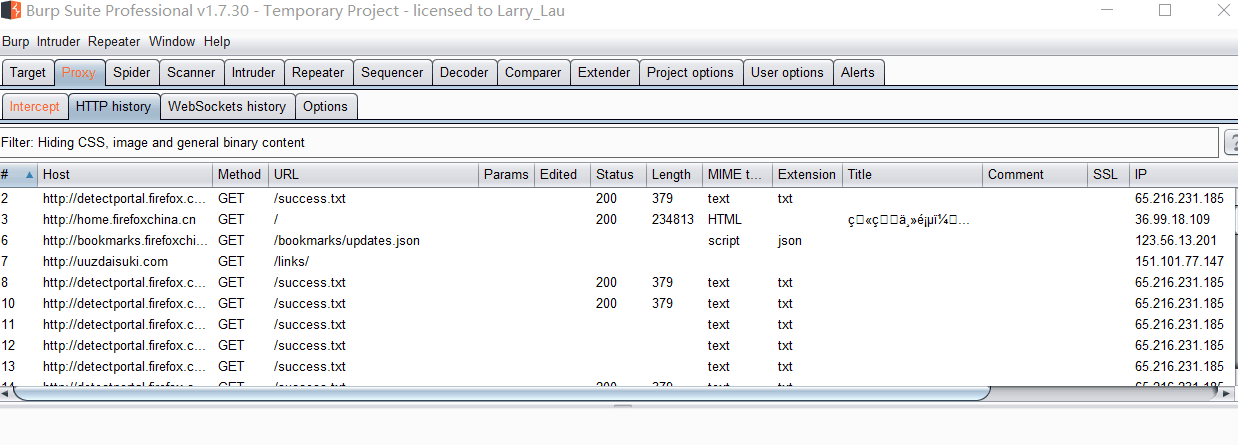The width and height of the screenshot is (1238, 445).
Task: Sort by the Host column header
Action: pyautogui.click(x=125, y=174)
